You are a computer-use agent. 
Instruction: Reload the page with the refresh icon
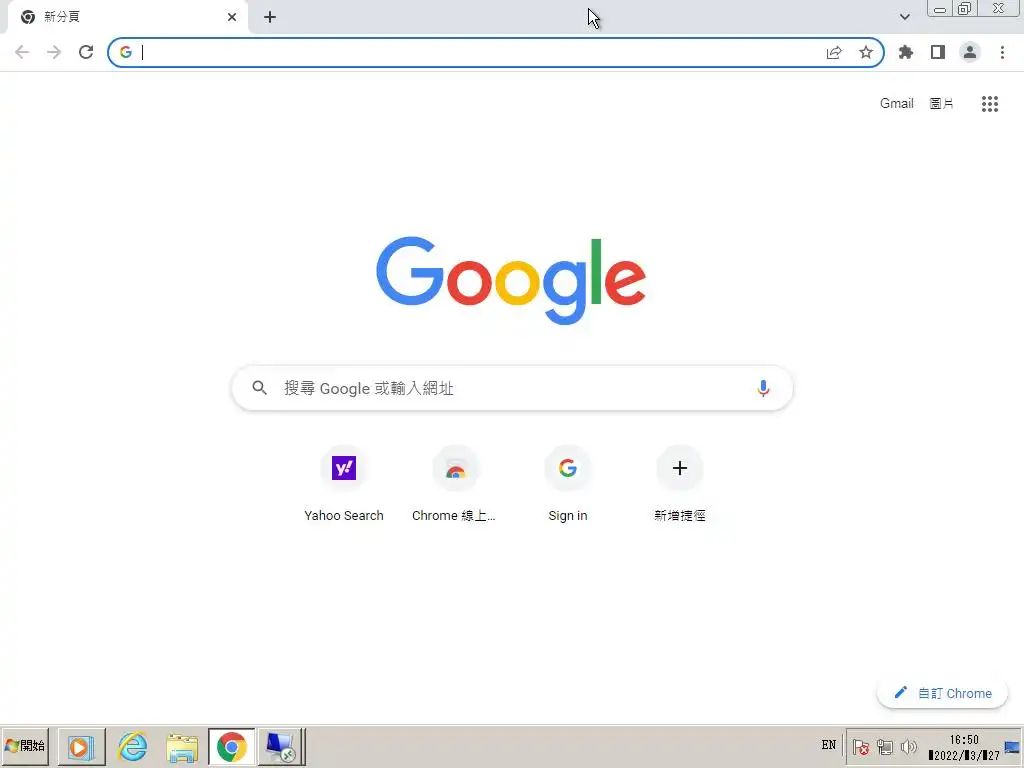tap(86, 52)
